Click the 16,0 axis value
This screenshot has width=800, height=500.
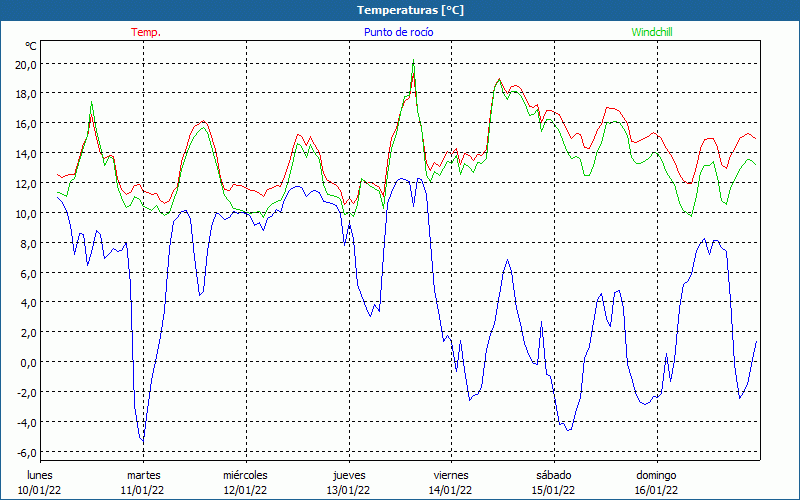26,124
